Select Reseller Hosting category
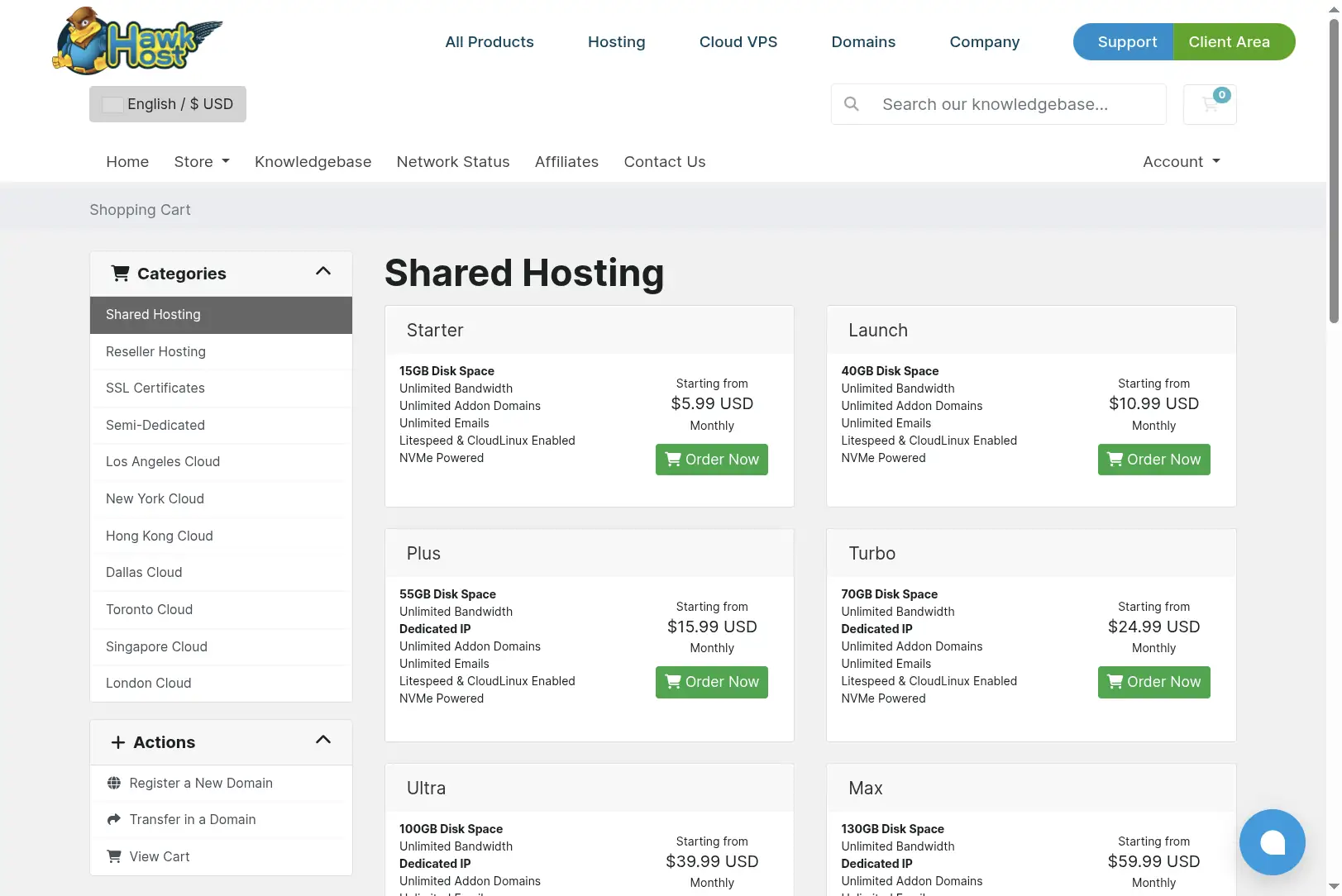This screenshot has width=1342, height=896. (221, 351)
